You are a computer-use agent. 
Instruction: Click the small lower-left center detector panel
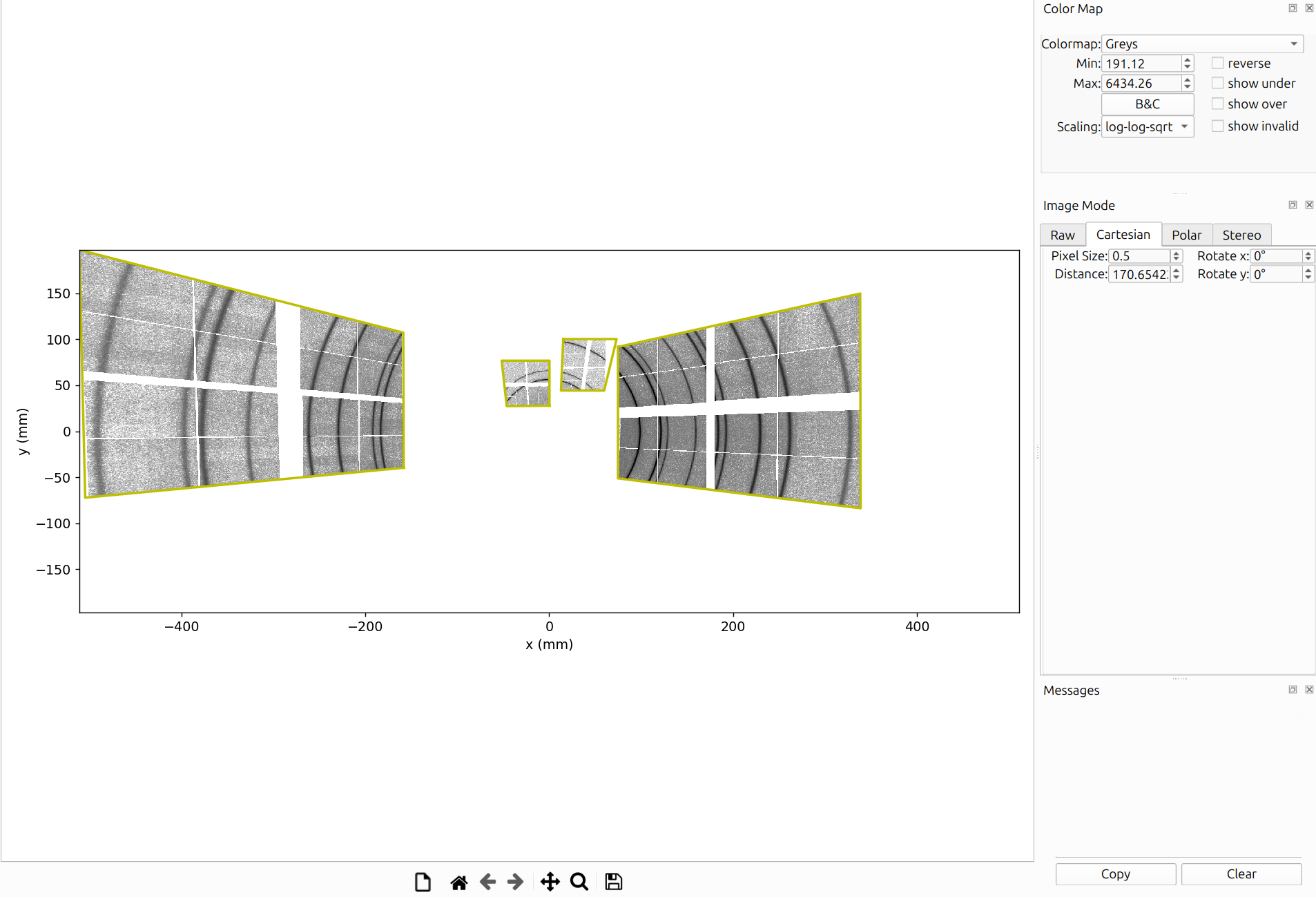click(526, 383)
